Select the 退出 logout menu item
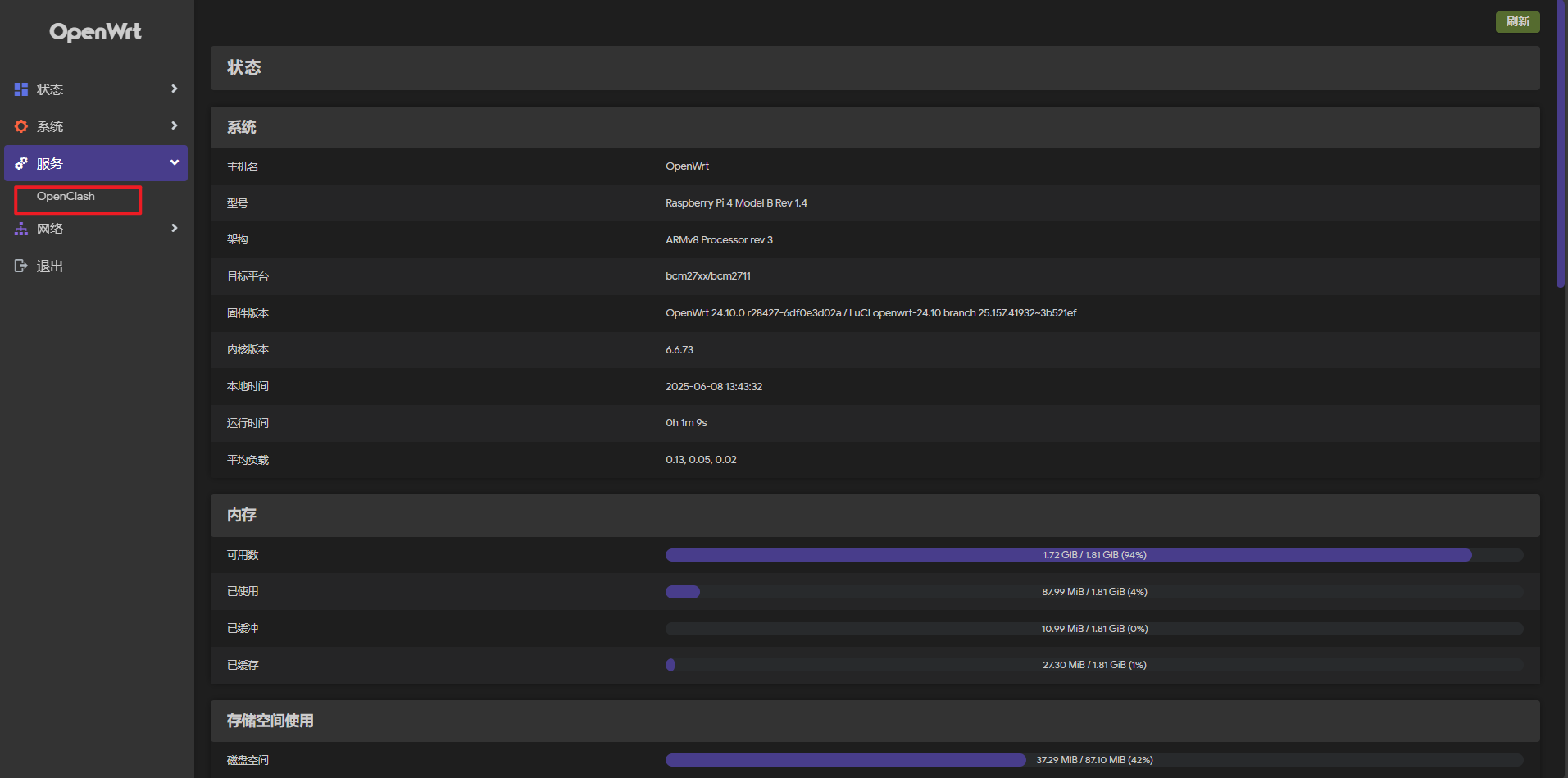1568x778 pixels. (50, 266)
